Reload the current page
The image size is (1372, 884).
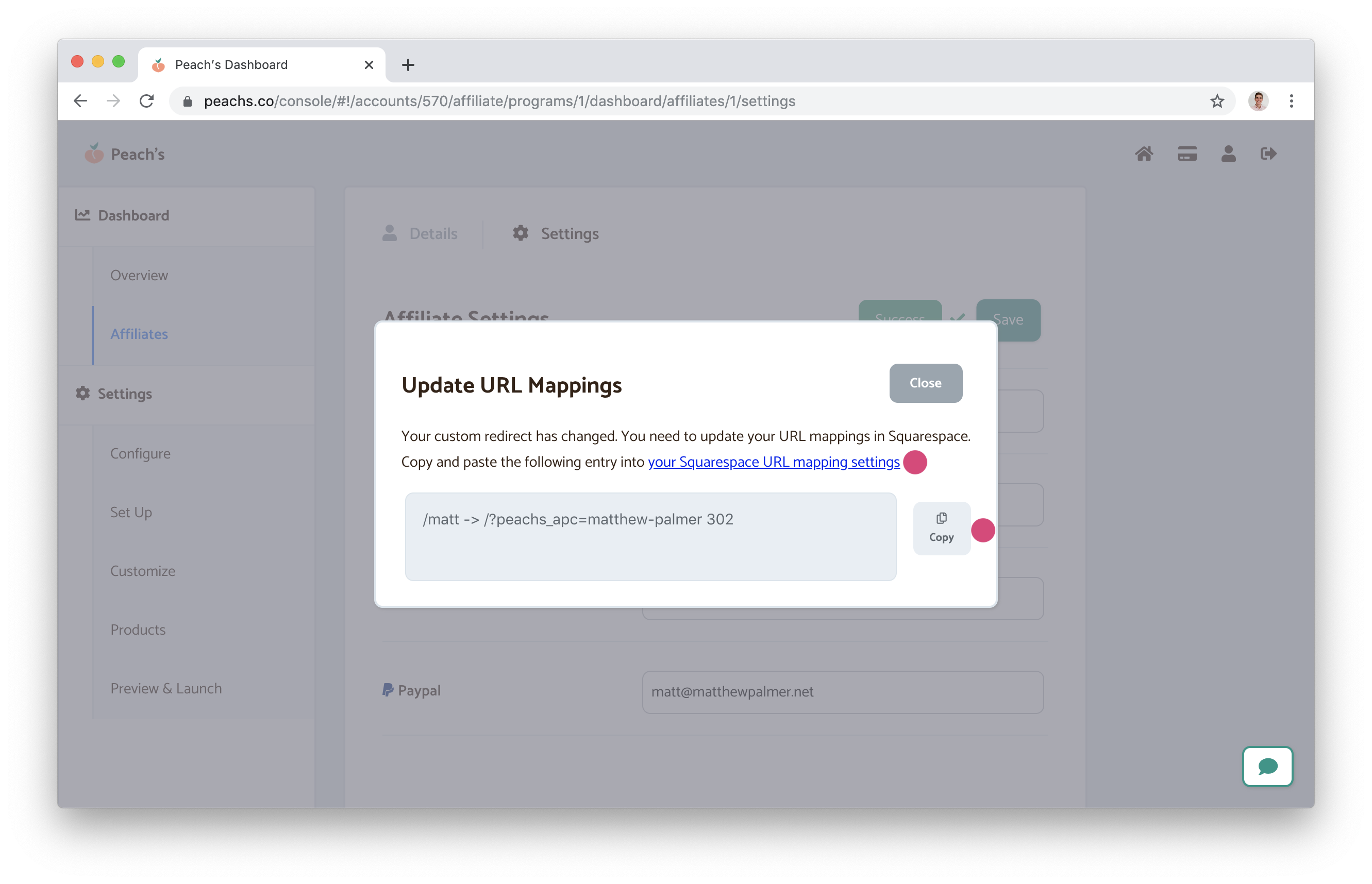(147, 101)
